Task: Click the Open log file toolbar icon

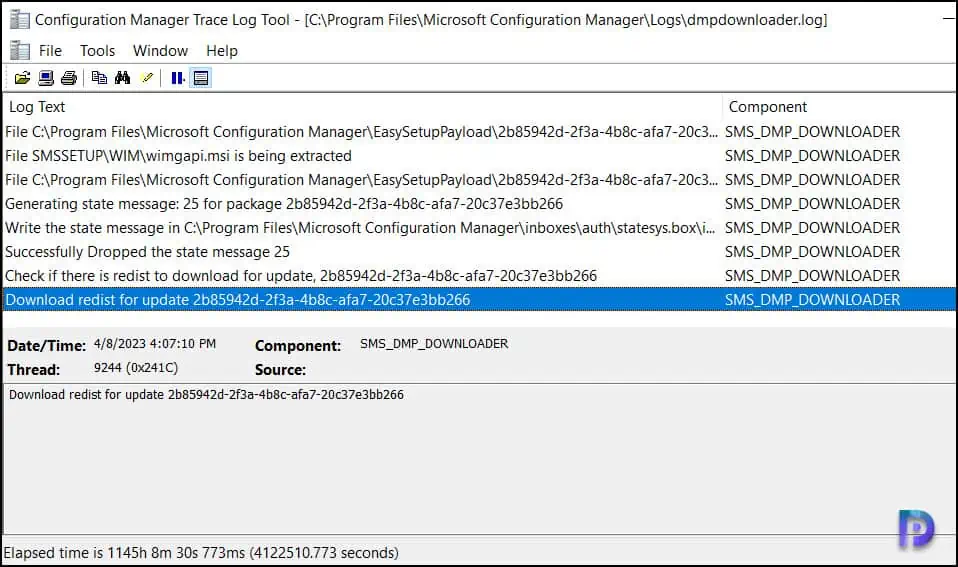Action: pos(23,78)
